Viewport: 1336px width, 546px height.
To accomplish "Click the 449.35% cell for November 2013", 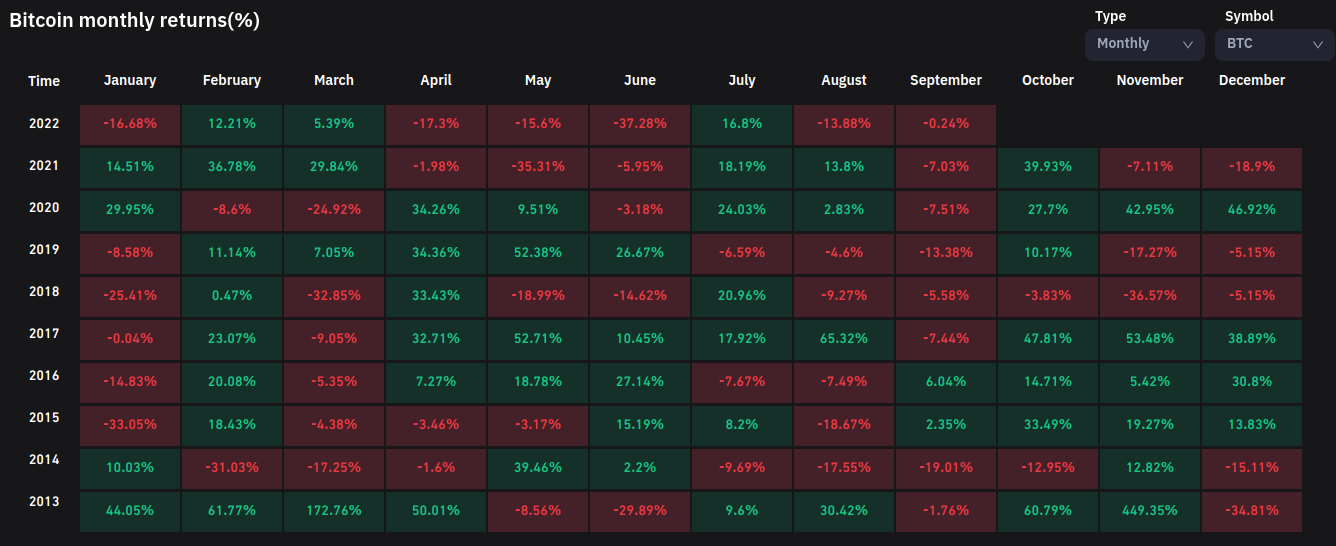I will point(1150,510).
